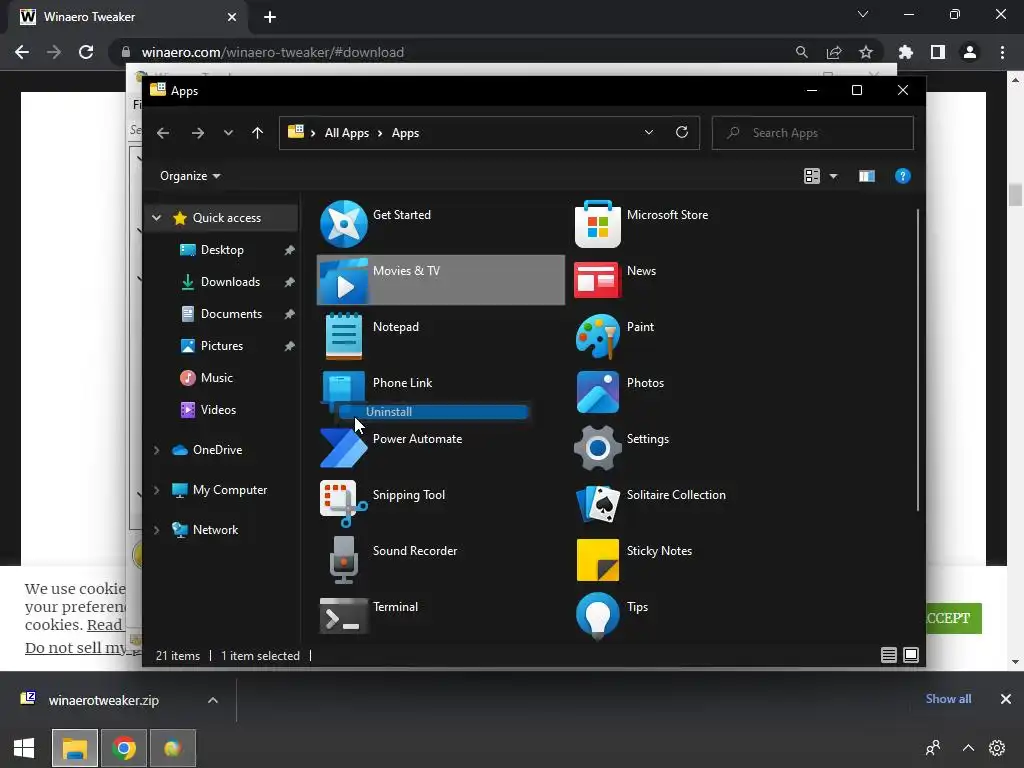Open Chrome three-dot menu
The image size is (1024, 768).
1002,52
